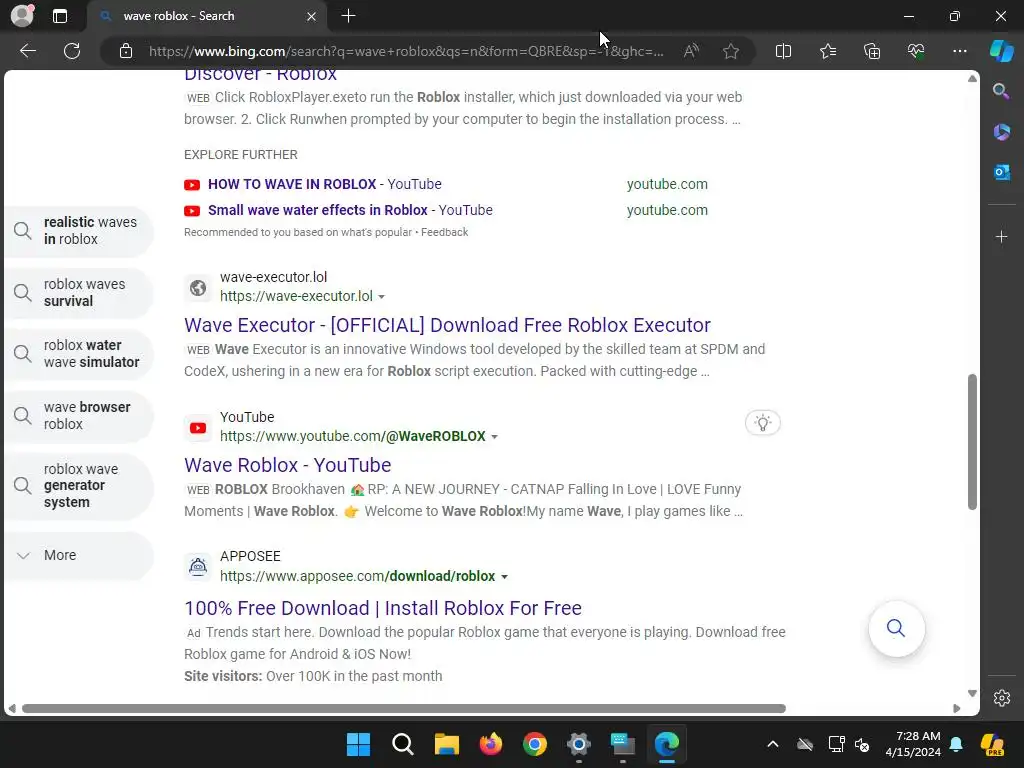Viewport: 1024px width, 768px height.
Task: Open the Windows Start menu
Action: click(358, 744)
